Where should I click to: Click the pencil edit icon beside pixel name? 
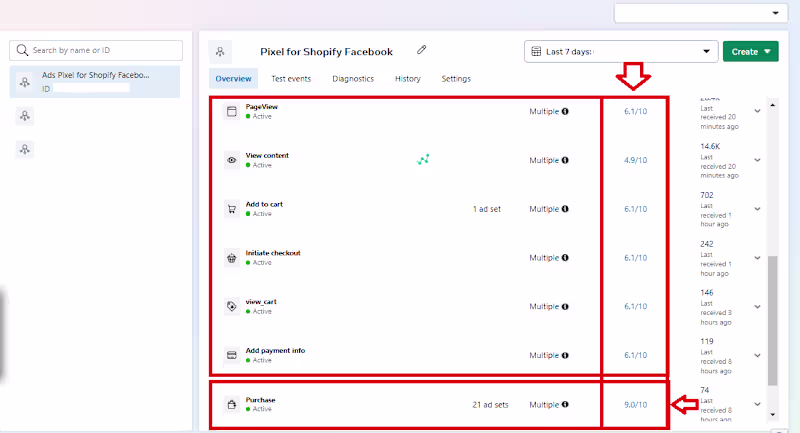[422, 49]
